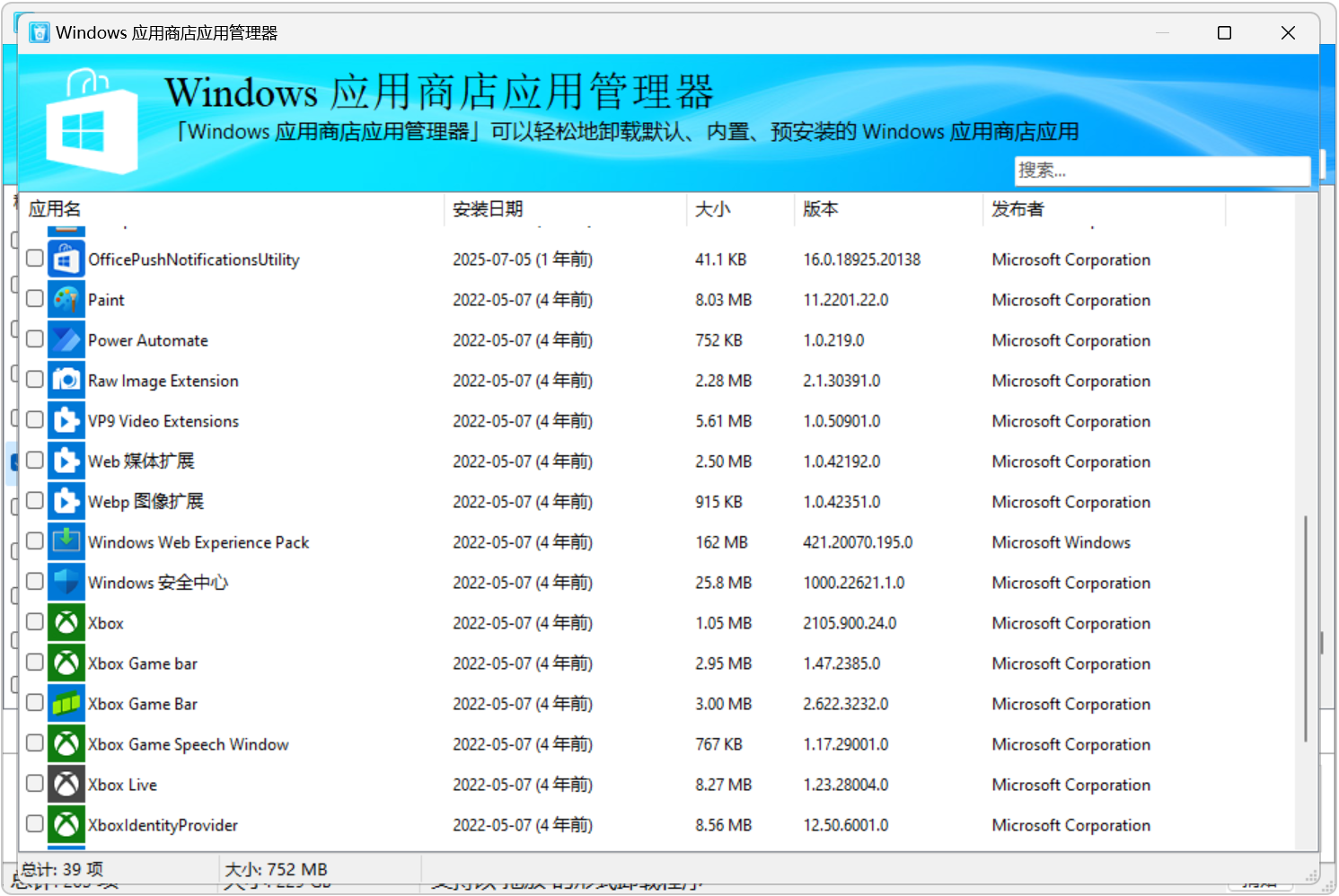Select the Xbox Live checkbox
The height and width of the screenshot is (896, 1339).
click(35, 784)
